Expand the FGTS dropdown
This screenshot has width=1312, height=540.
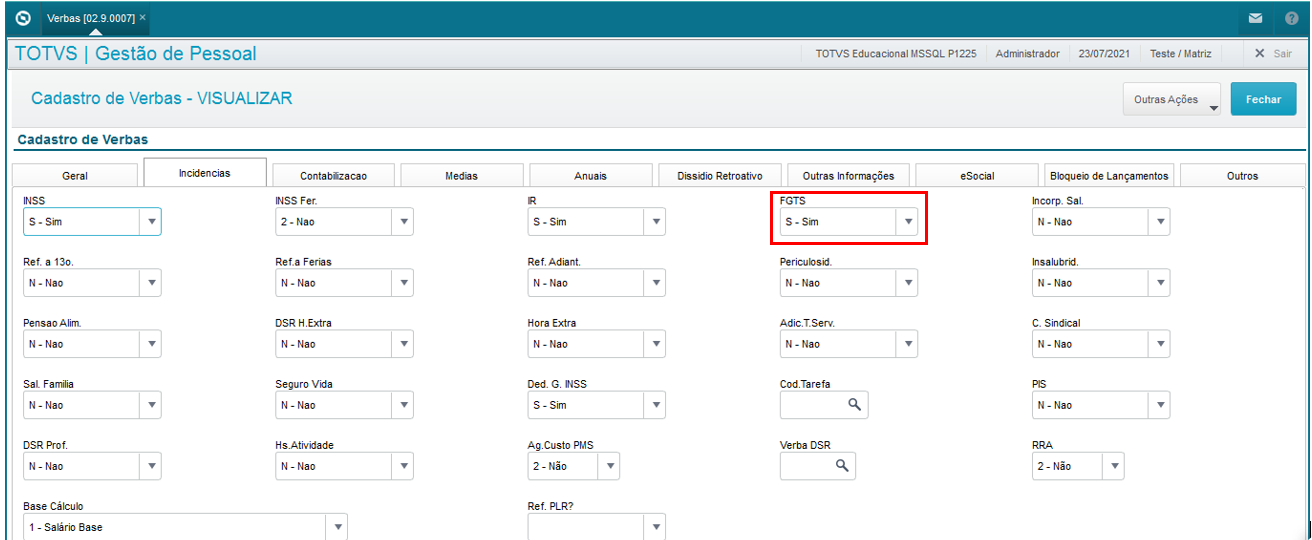pos(908,222)
